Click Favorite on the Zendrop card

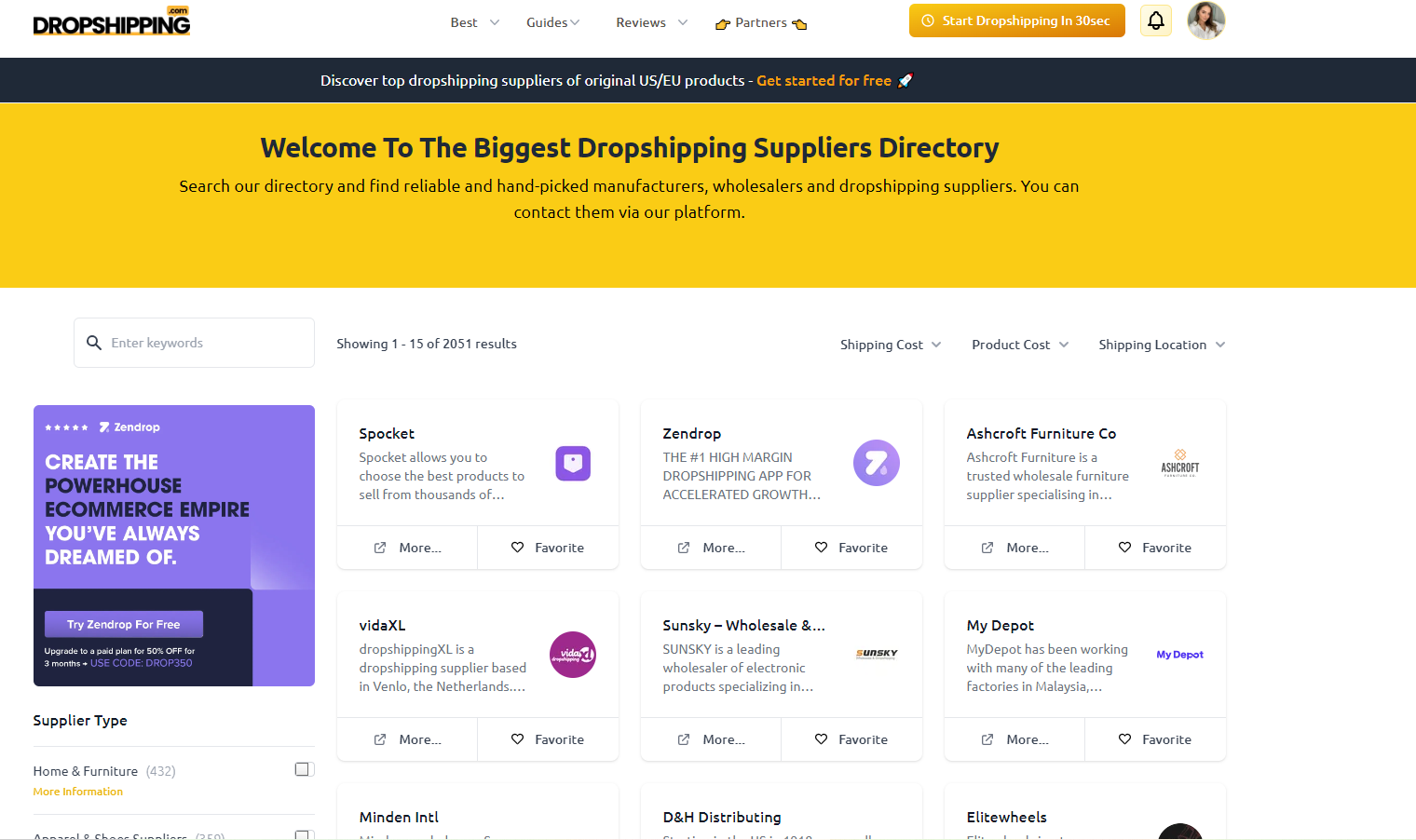click(851, 548)
